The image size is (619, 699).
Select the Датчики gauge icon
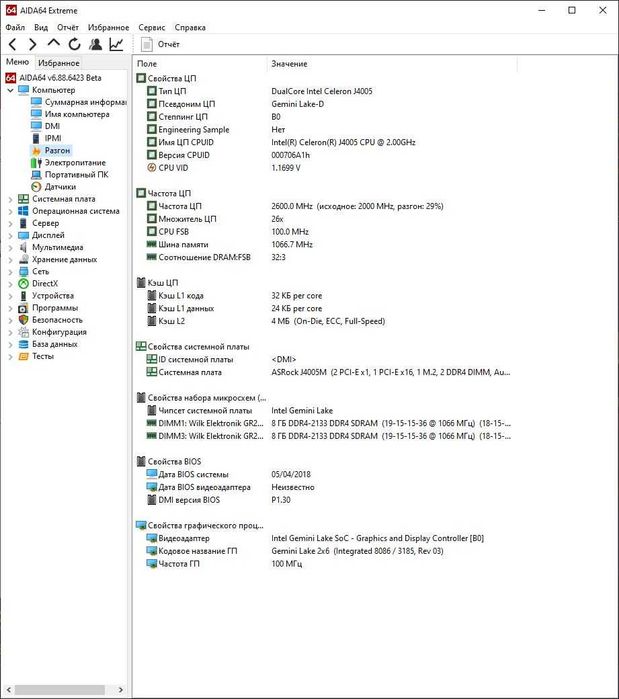pyautogui.click(x=36, y=187)
